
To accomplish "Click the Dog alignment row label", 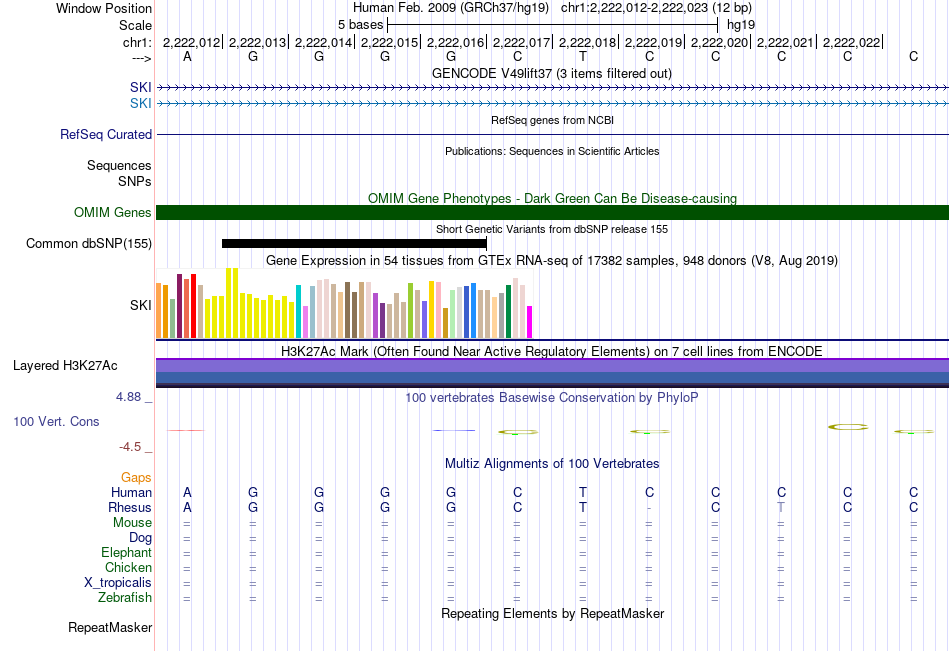I will click(x=140, y=538).
